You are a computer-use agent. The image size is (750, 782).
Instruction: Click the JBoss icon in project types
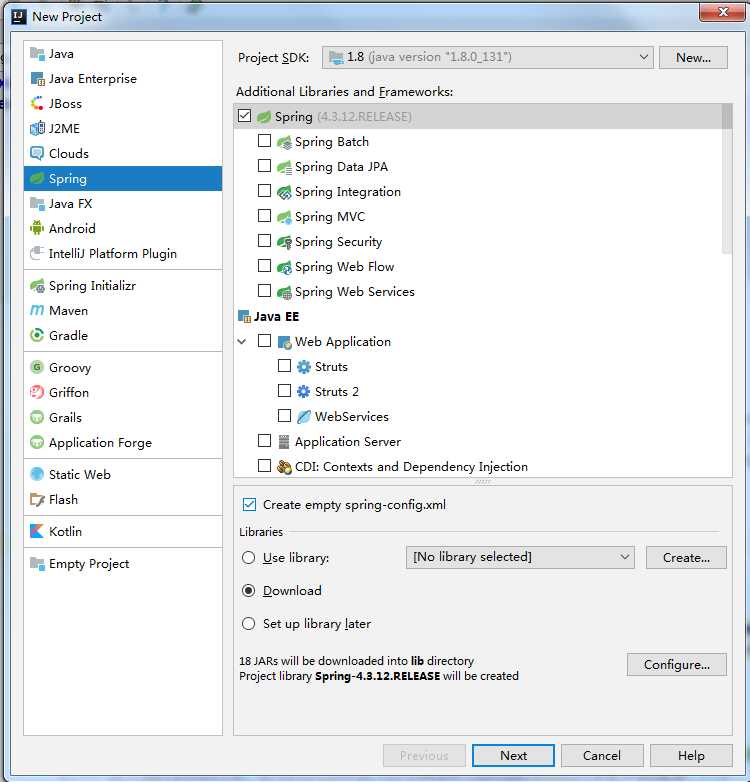pyautogui.click(x=37, y=103)
